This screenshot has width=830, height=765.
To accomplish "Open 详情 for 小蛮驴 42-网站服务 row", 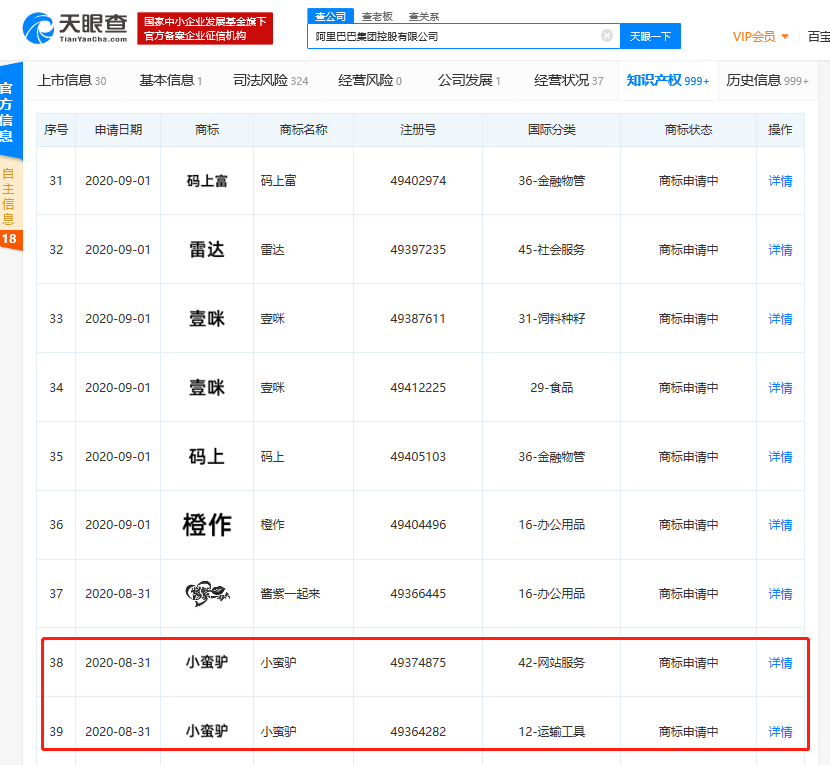I will pos(780,663).
